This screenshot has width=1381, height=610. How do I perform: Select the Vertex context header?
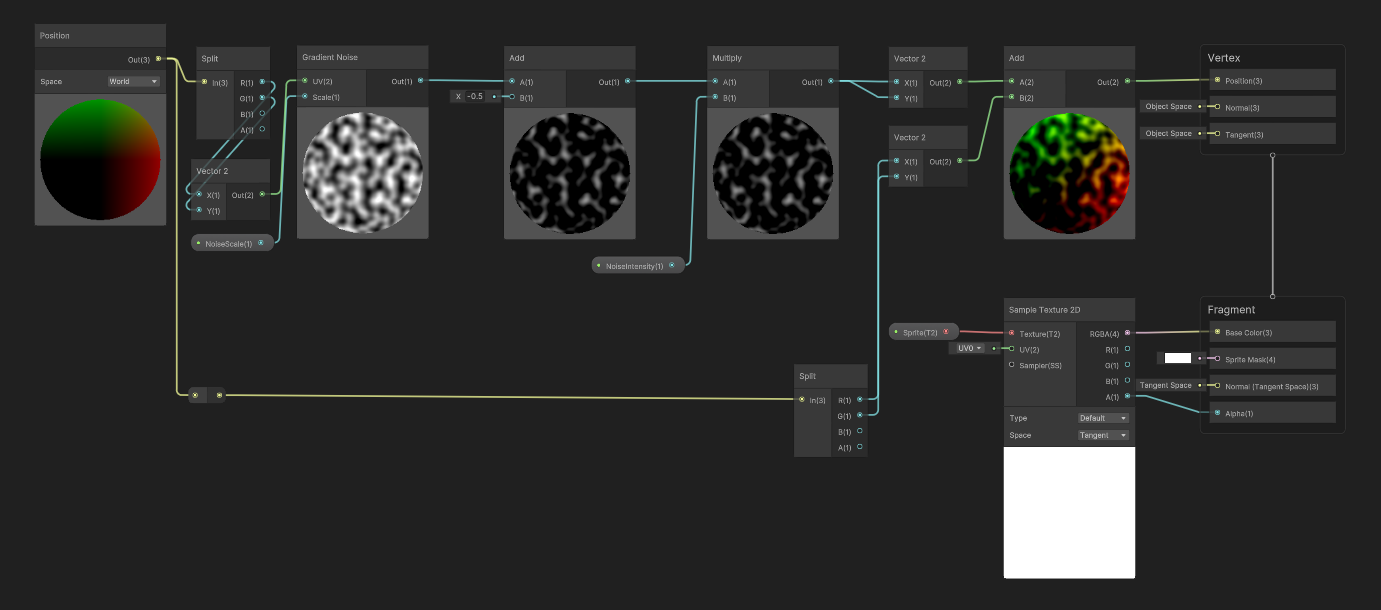1224,58
